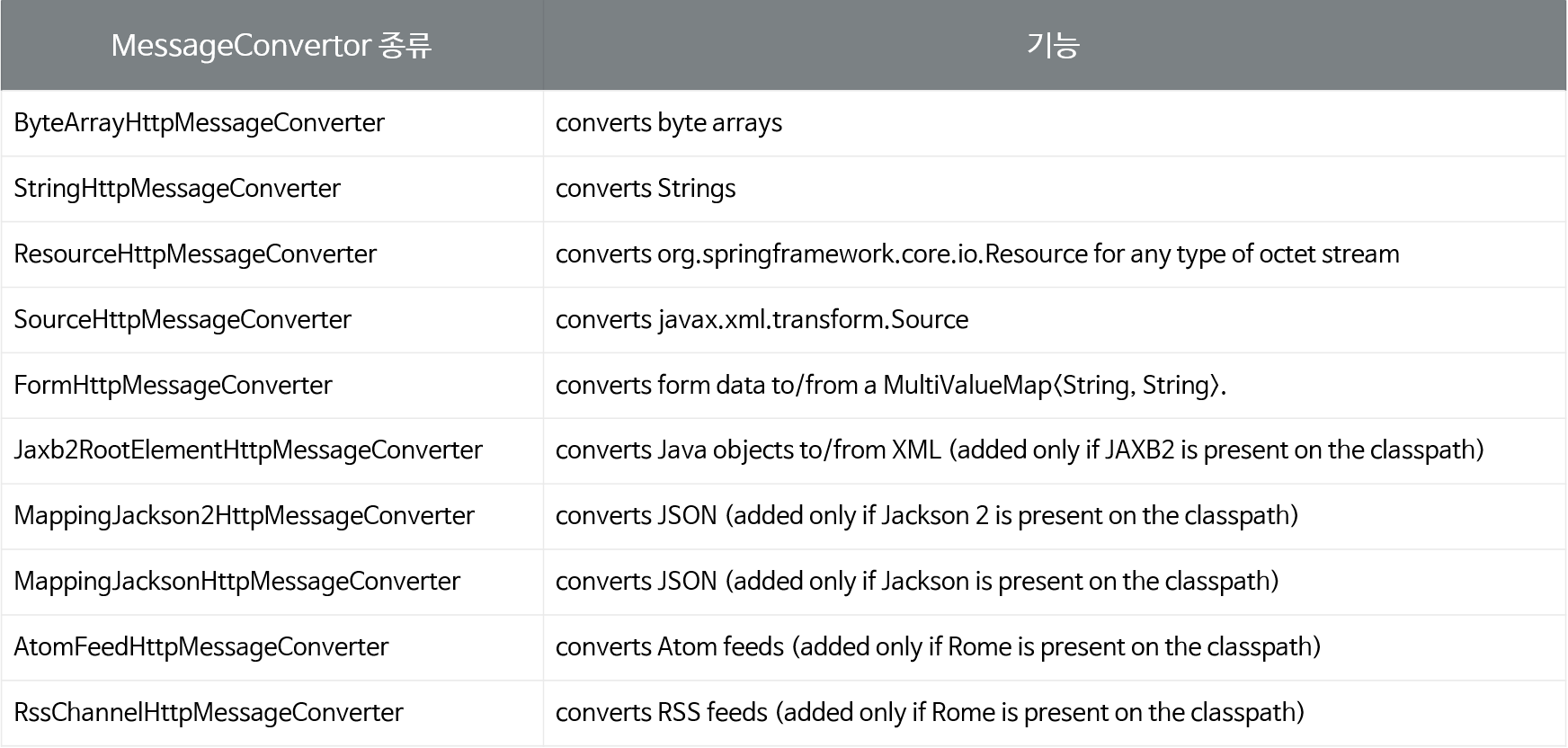Click the MessageConvertor 종류 column header
1568x748 pixels.
coord(272,45)
